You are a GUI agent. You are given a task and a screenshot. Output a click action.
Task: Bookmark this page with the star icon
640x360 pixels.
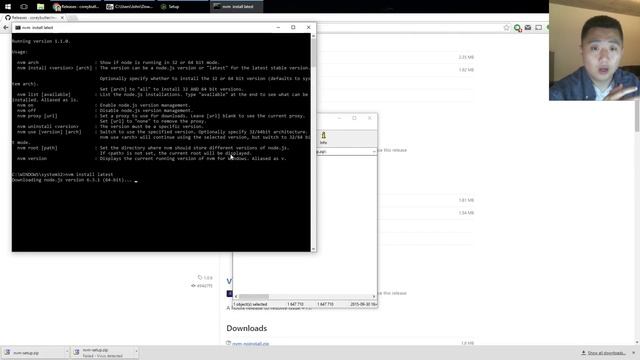(507, 28)
